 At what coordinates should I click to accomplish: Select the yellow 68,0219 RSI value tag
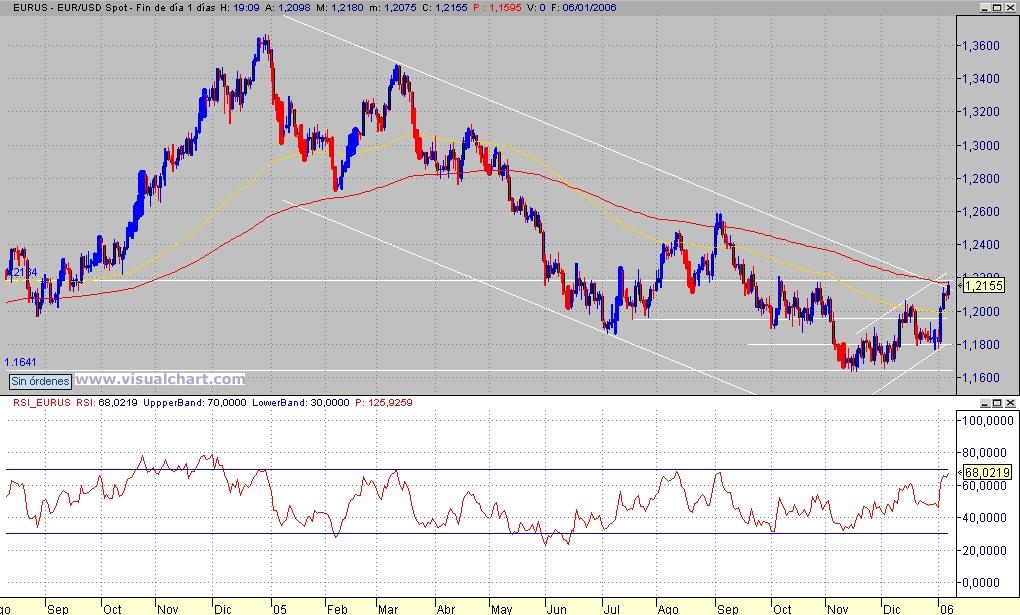pyautogui.click(x=987, y=472)
